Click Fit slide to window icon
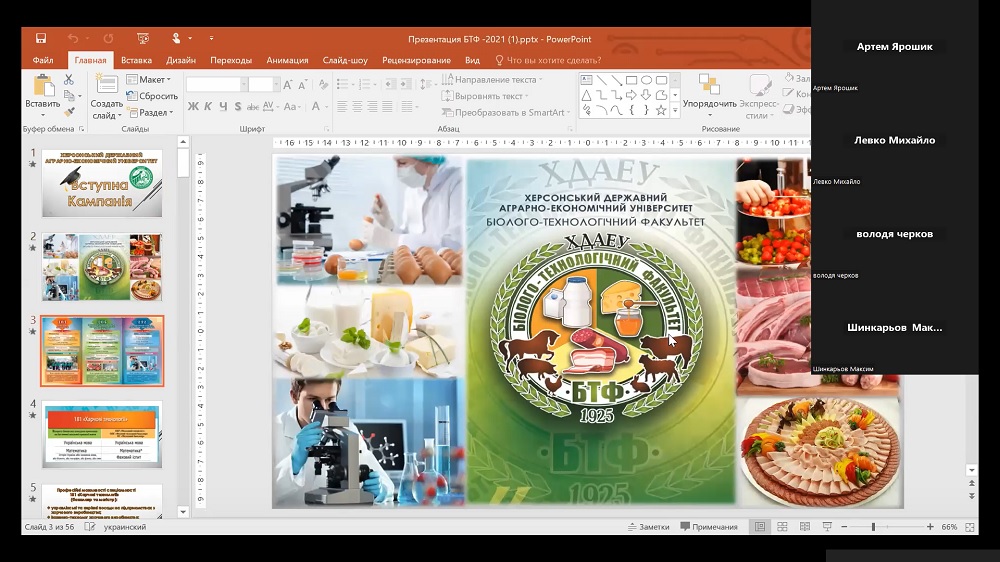Image resolution: width=1000 pixels, height=562 pixels. click(970, 527)
